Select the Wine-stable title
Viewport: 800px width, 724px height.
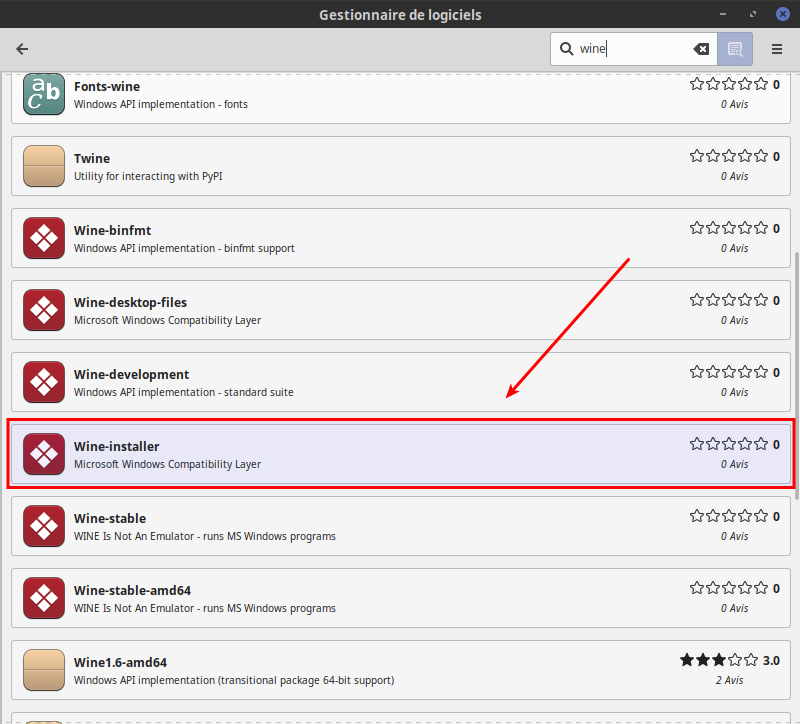tap(110, 518)
